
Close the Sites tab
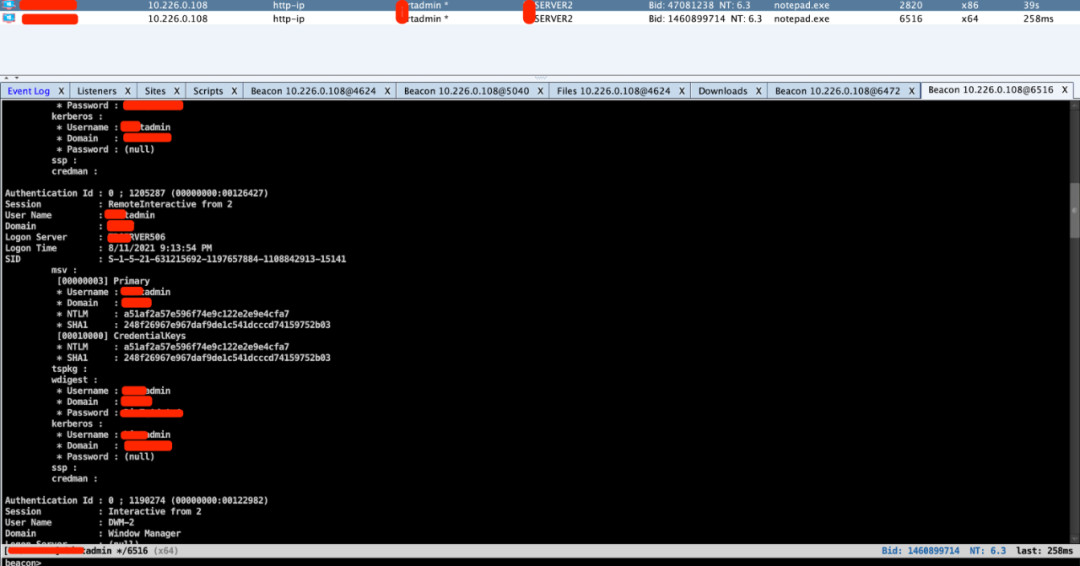click(x=177, y=91)
